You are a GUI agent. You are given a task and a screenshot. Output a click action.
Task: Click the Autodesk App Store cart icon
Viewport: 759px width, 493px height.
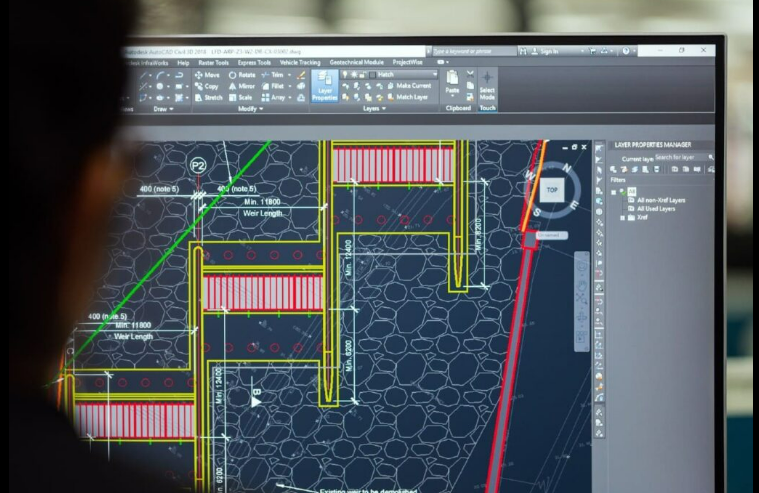(x=592, y=50)
